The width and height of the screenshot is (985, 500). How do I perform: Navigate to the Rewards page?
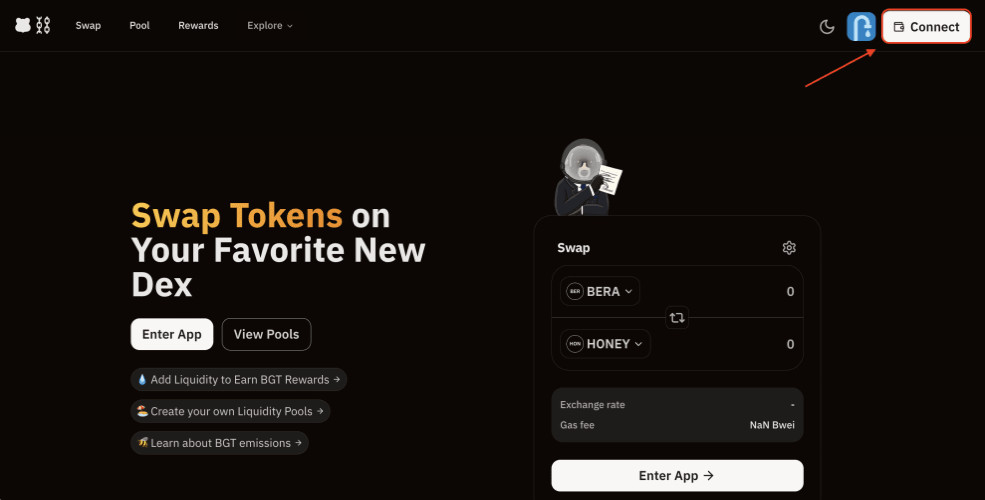pos(198,26)
